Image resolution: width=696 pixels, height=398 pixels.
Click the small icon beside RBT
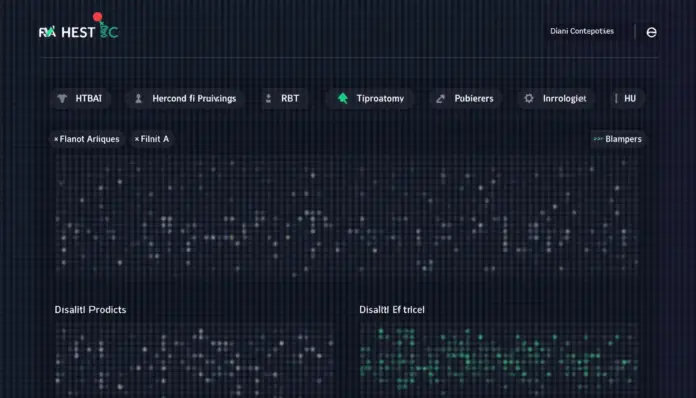click(268, 99)
